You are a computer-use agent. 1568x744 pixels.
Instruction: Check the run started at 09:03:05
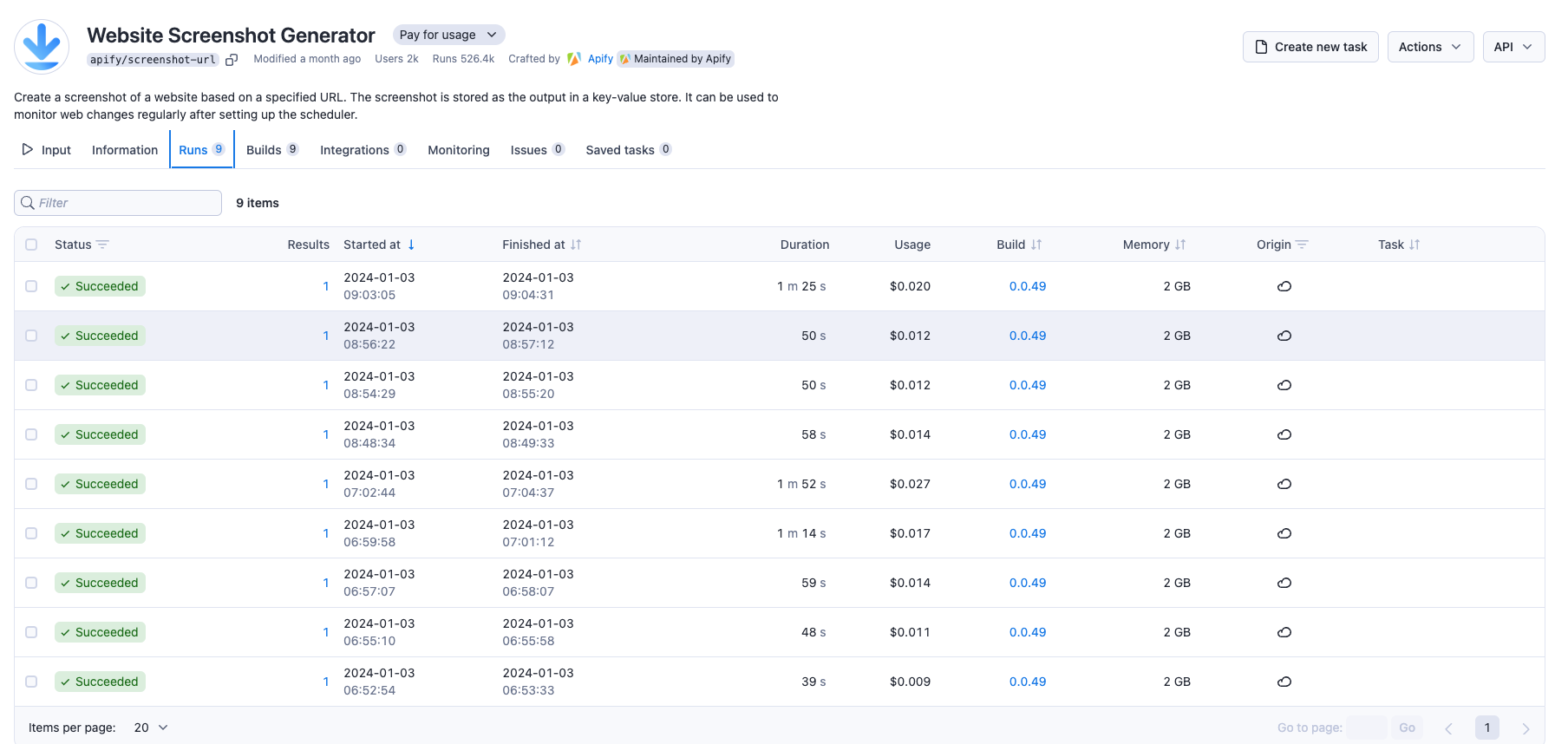(31, 286)
